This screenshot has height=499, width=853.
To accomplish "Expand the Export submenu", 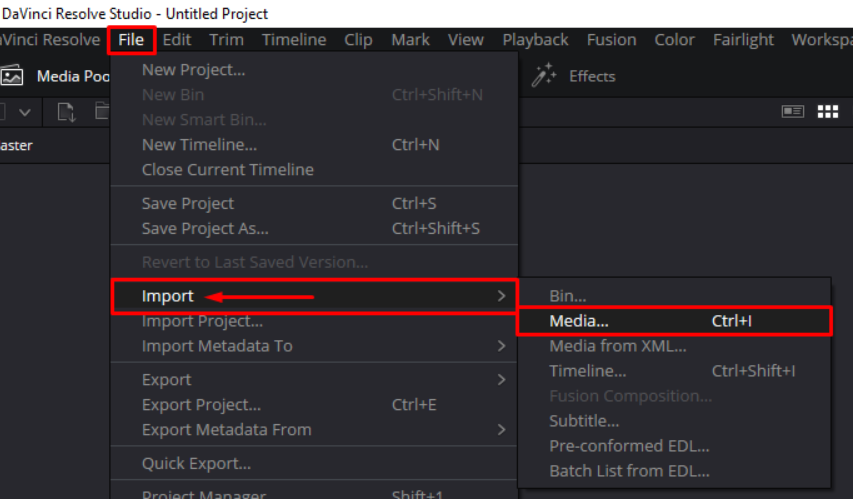I will click(501, 380).
